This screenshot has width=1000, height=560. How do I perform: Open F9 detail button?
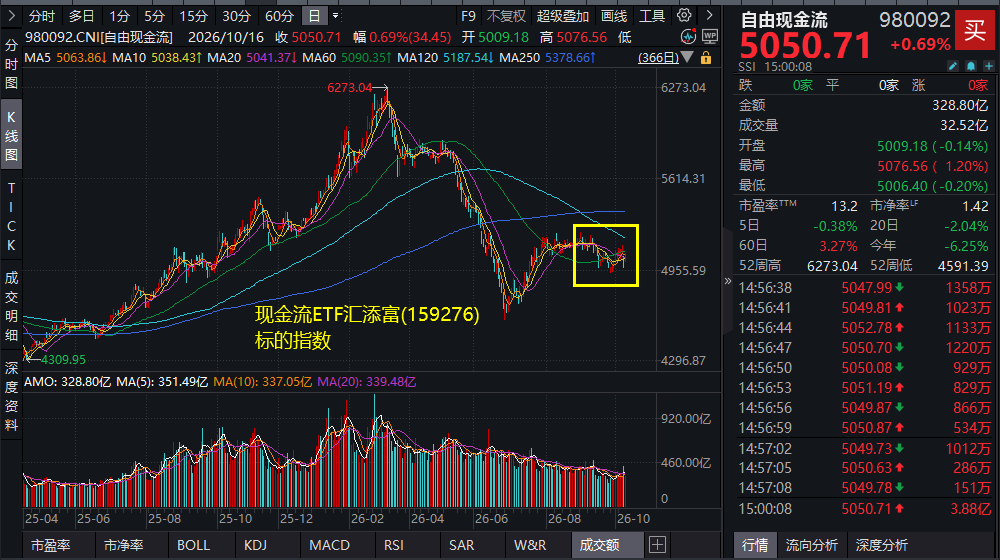click(x=468, y=16)
